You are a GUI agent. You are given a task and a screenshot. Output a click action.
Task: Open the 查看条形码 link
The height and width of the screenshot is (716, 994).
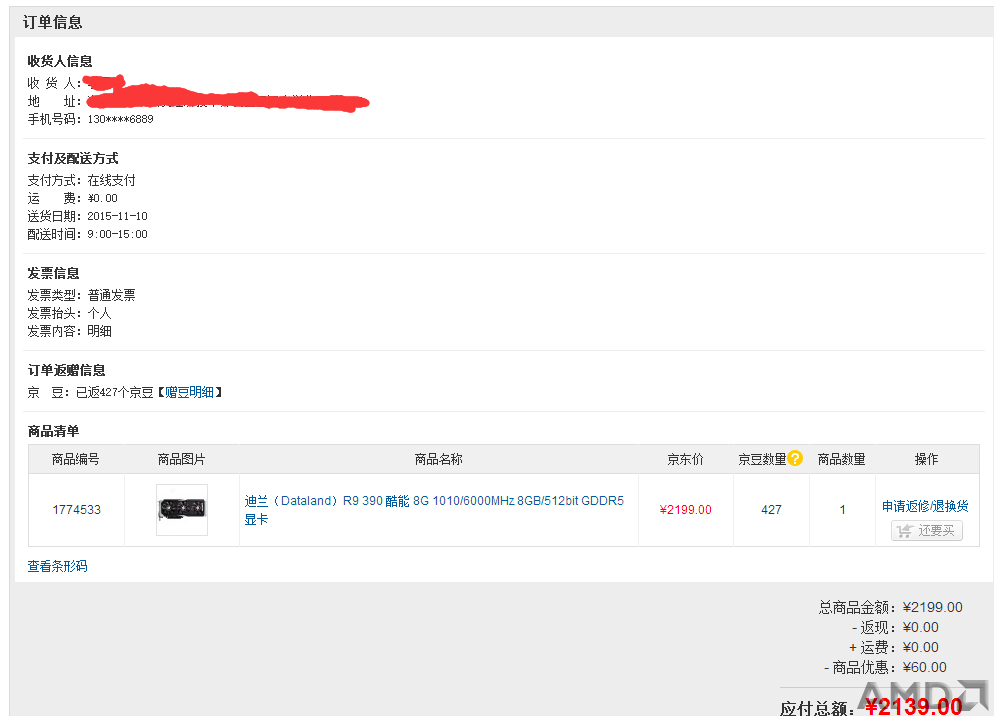coord(58,566)
